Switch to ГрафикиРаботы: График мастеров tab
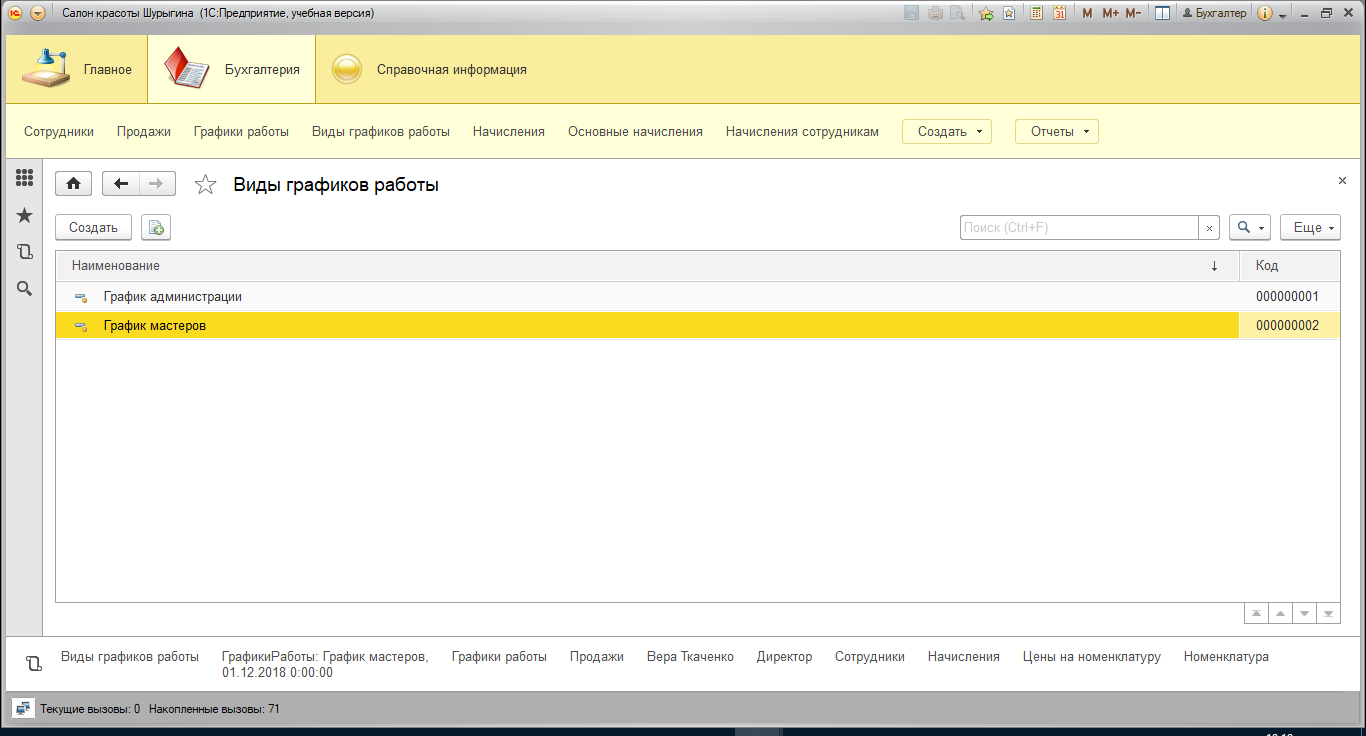 [x=325, y=665]
